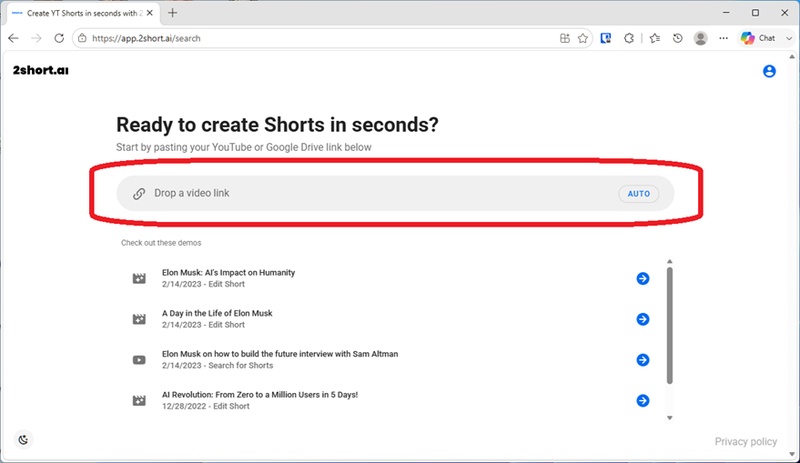Open the Copilot Chat button
The width and height of the screenshot is (800, 463).
pyautogui.click(x=758, y=38)
